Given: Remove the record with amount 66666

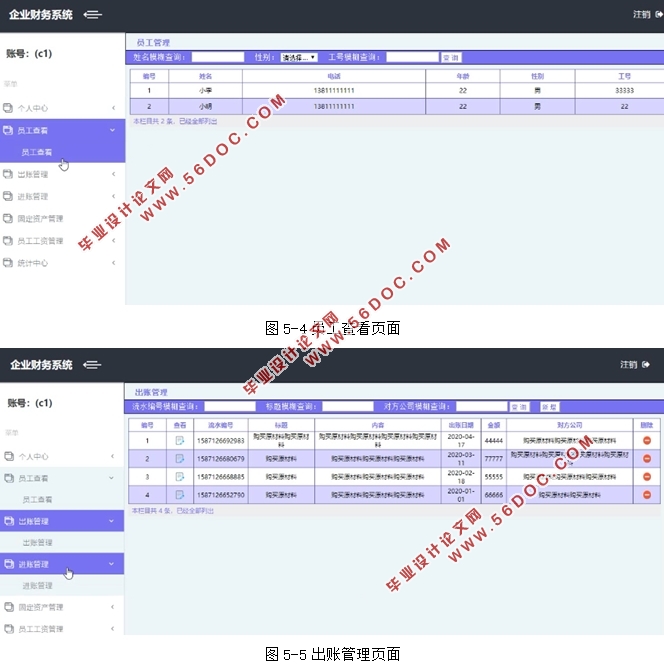Looking at the screenshot, I should coord(647,495).
